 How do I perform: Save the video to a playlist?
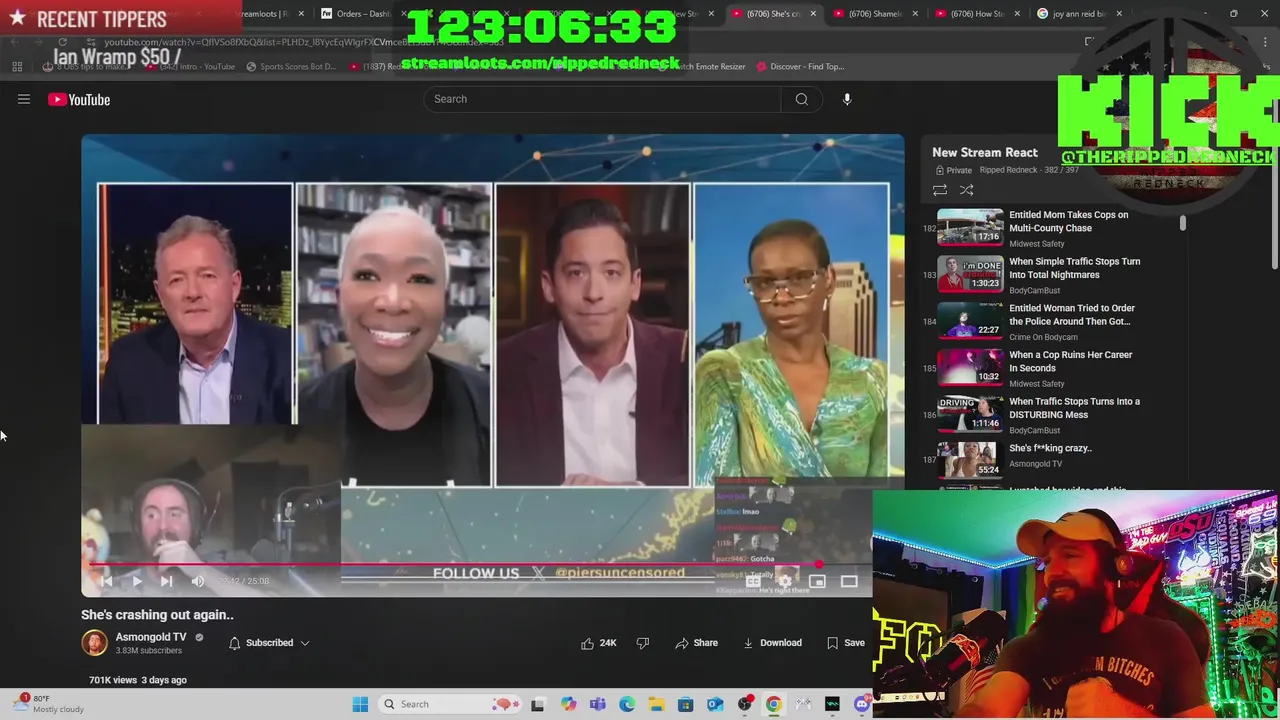pyautogui.click(x=846, y=643)
